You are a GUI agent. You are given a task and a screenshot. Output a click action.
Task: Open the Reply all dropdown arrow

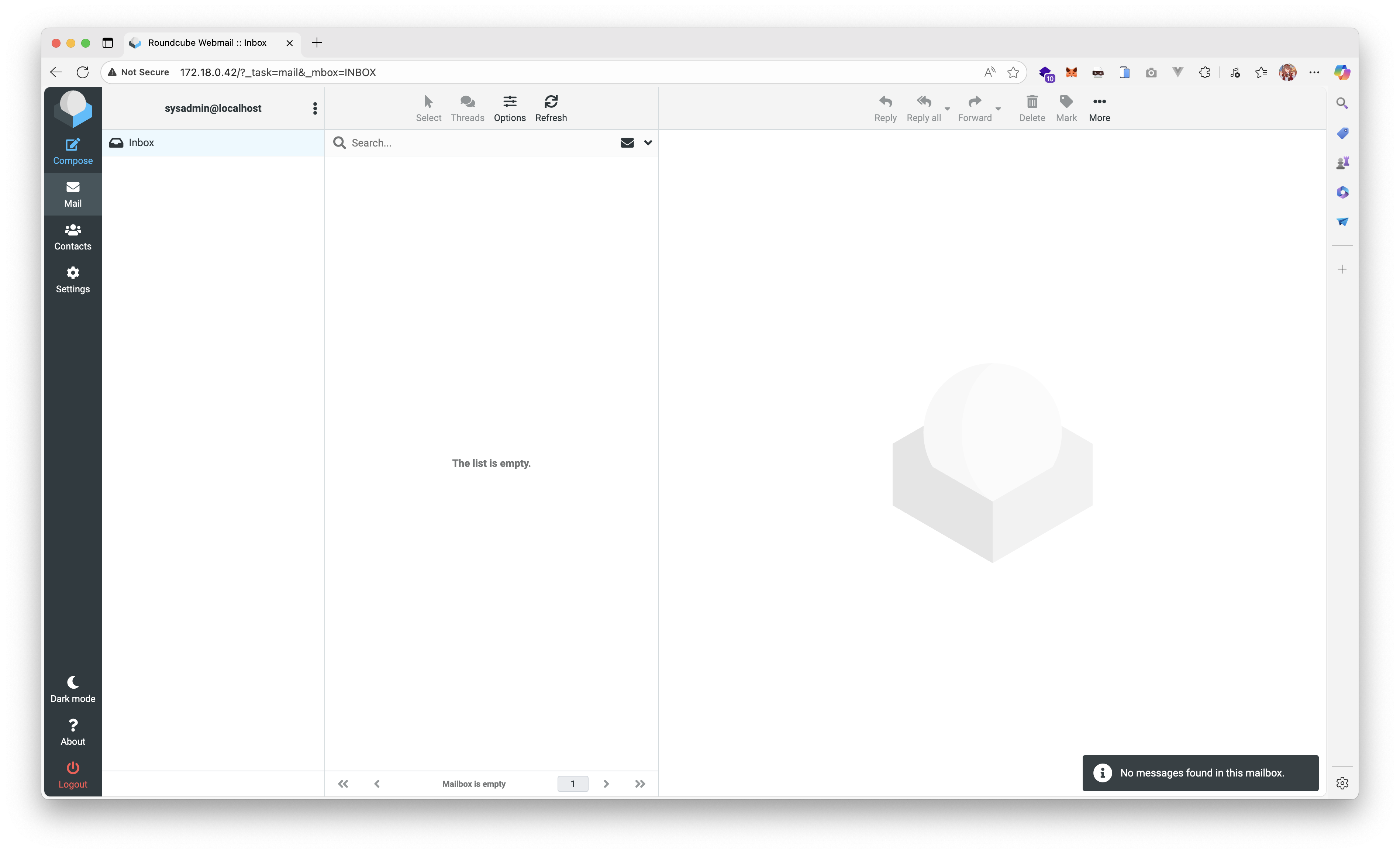click(x=946, y=109)
